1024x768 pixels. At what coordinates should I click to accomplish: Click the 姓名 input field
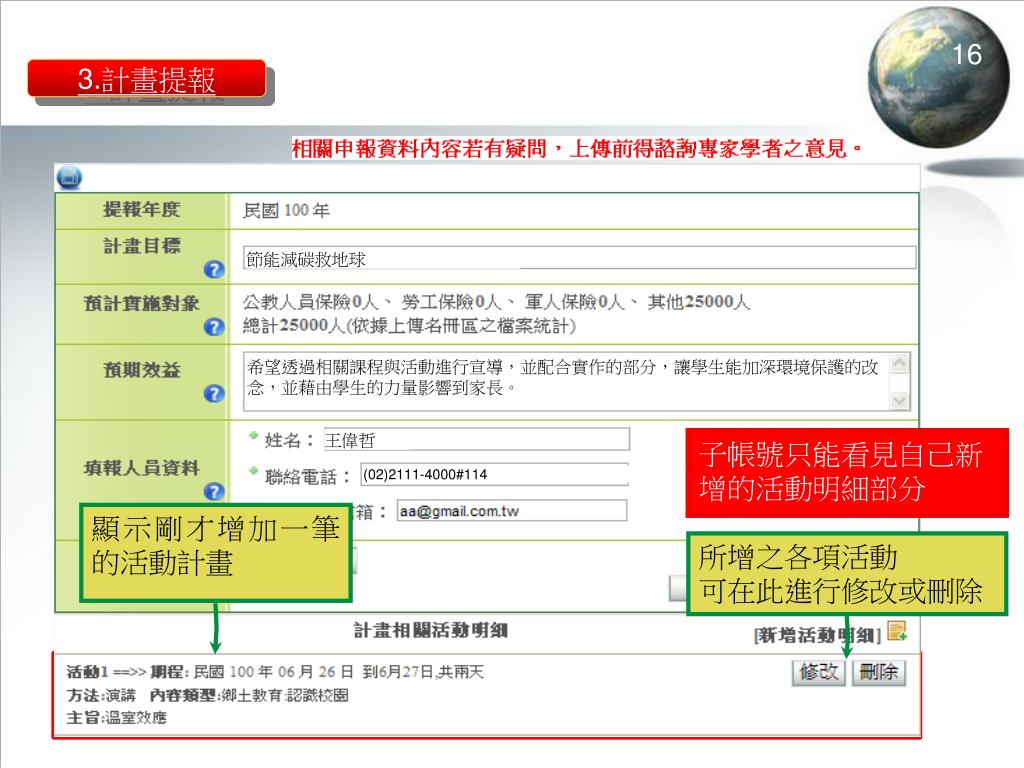477,440
